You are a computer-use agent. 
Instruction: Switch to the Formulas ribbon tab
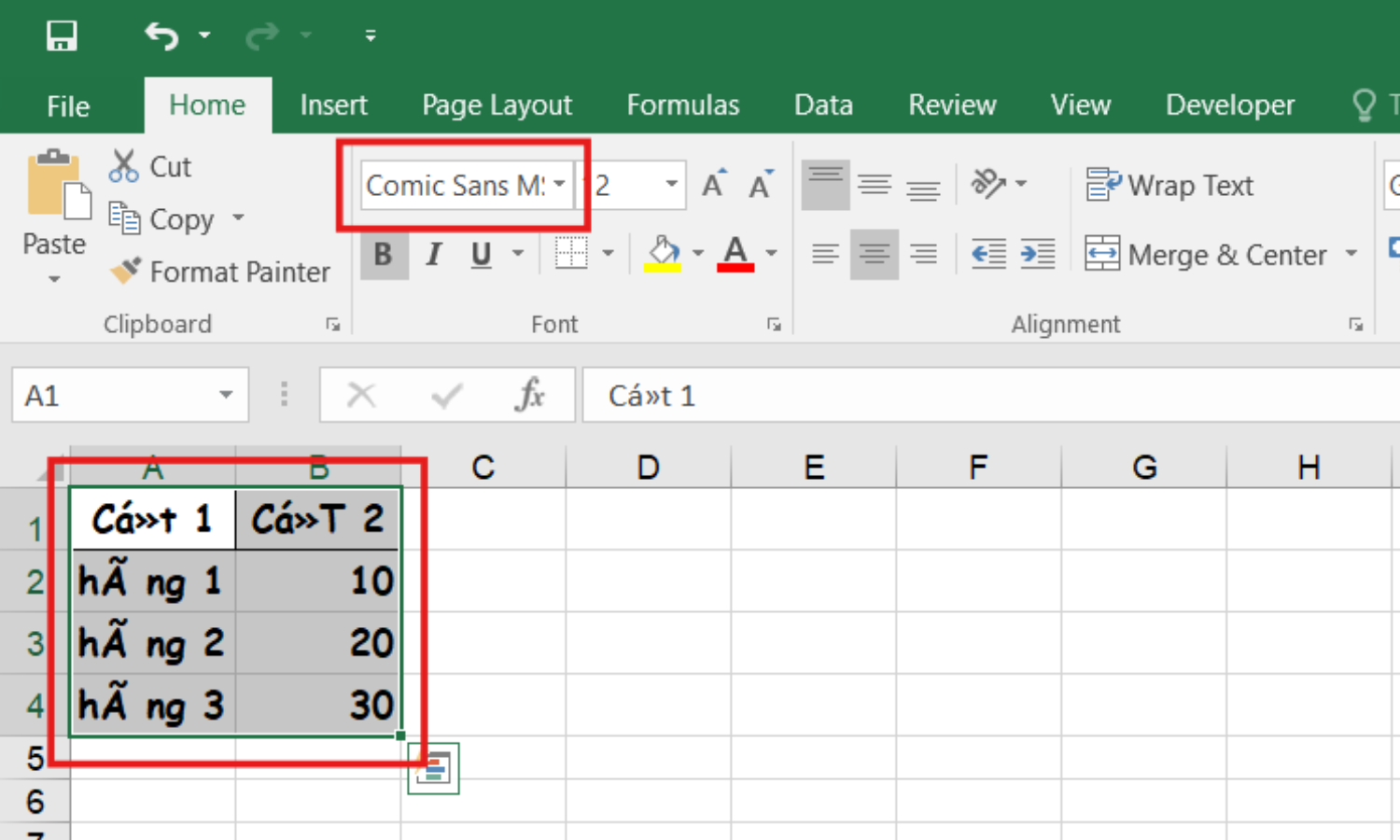coord(683,105)
